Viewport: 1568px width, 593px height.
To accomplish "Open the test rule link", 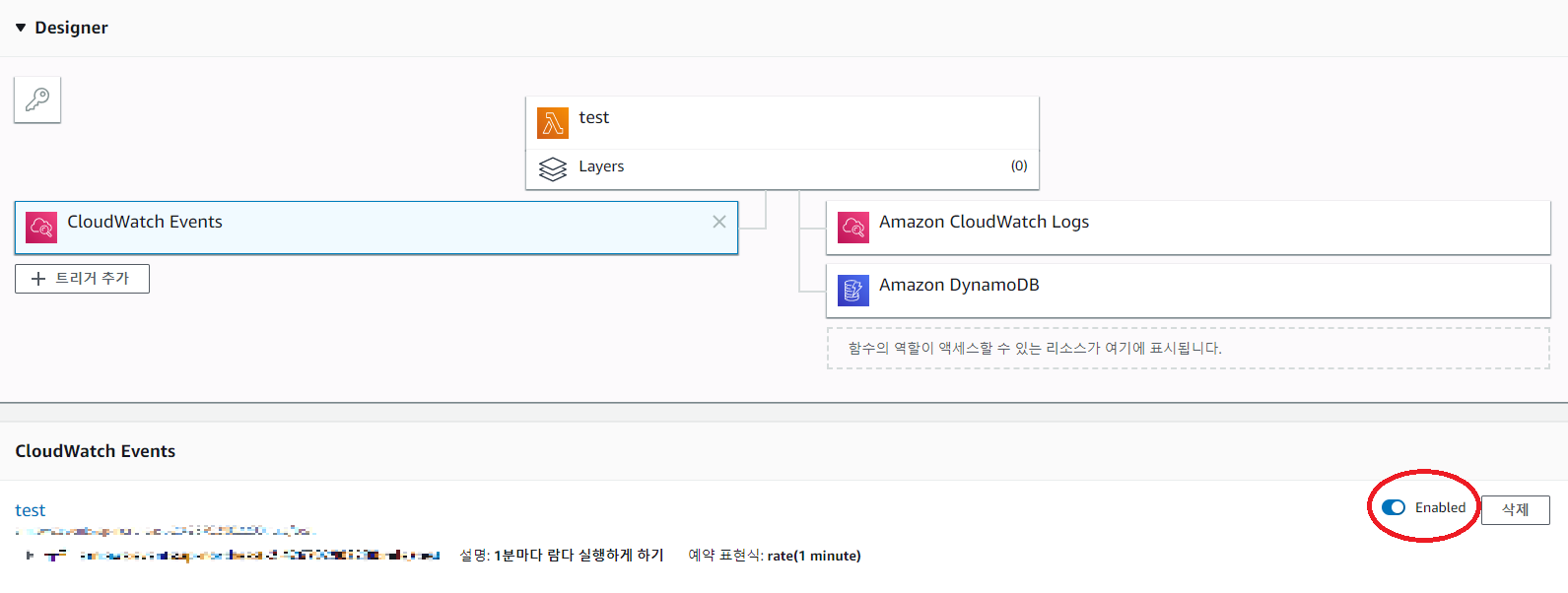I will (x=30, y=510).
